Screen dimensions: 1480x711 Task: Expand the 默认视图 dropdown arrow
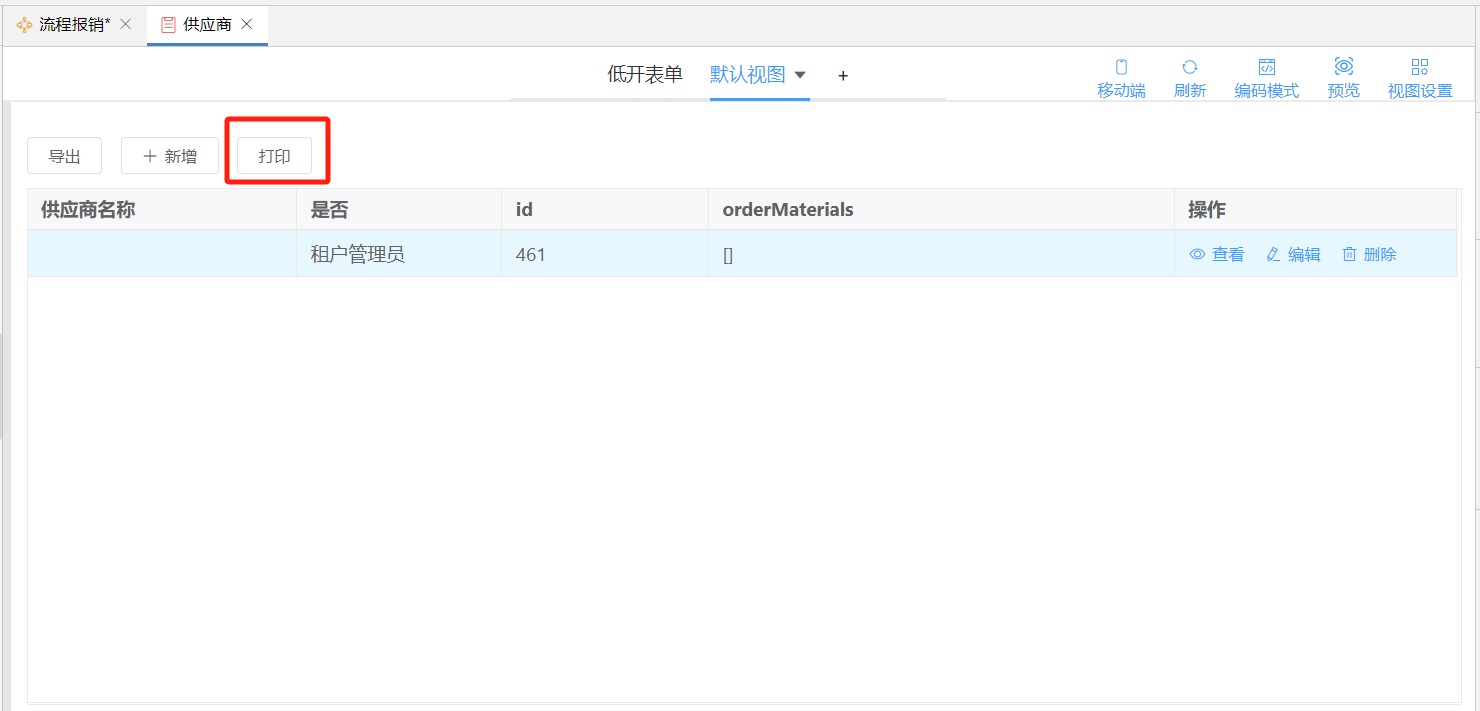pyautogui.click(x=800, y=75)
